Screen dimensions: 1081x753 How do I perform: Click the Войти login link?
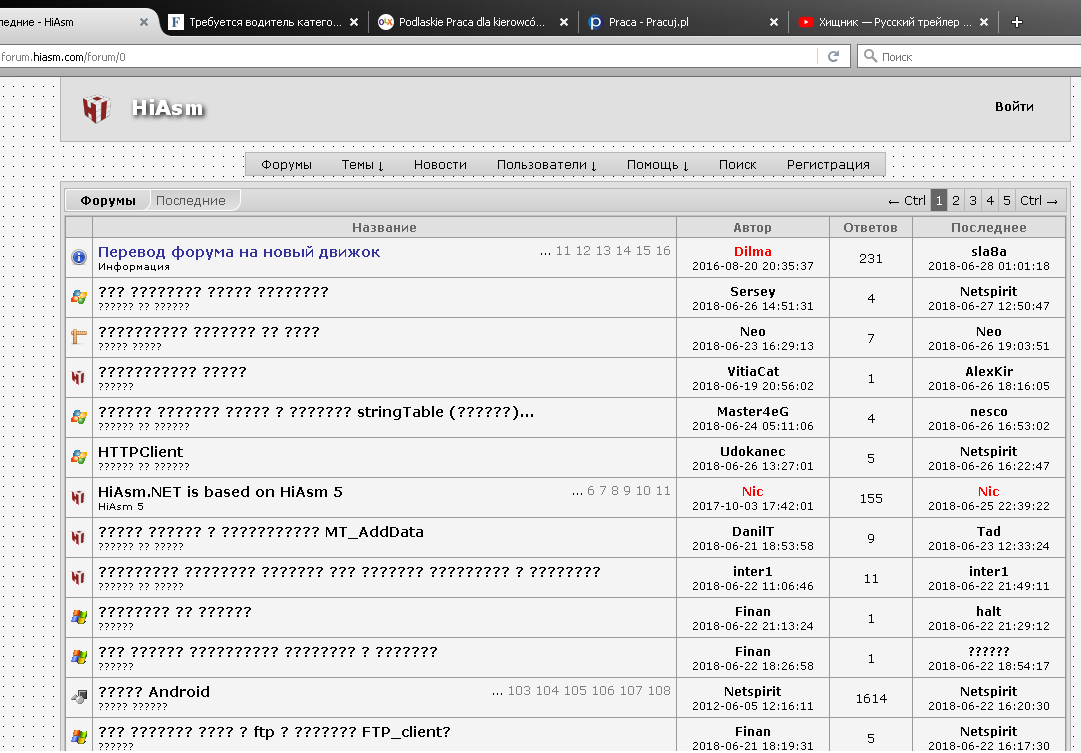(1014, 107)
